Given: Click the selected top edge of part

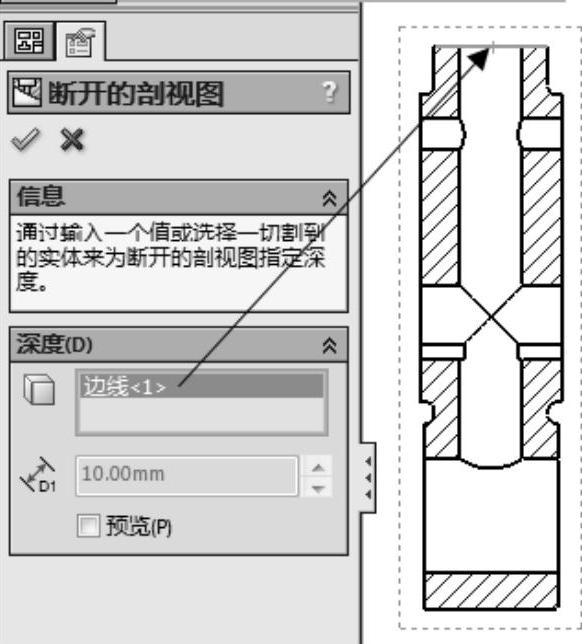Looking at the screenshot, I should click(x=491, y=46).
